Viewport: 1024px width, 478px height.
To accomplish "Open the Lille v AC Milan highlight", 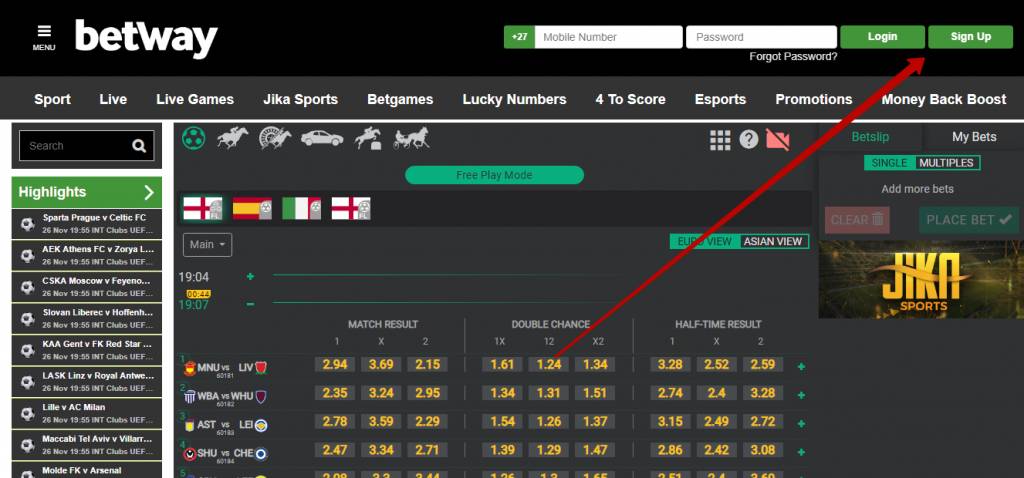I will point(87,413).
